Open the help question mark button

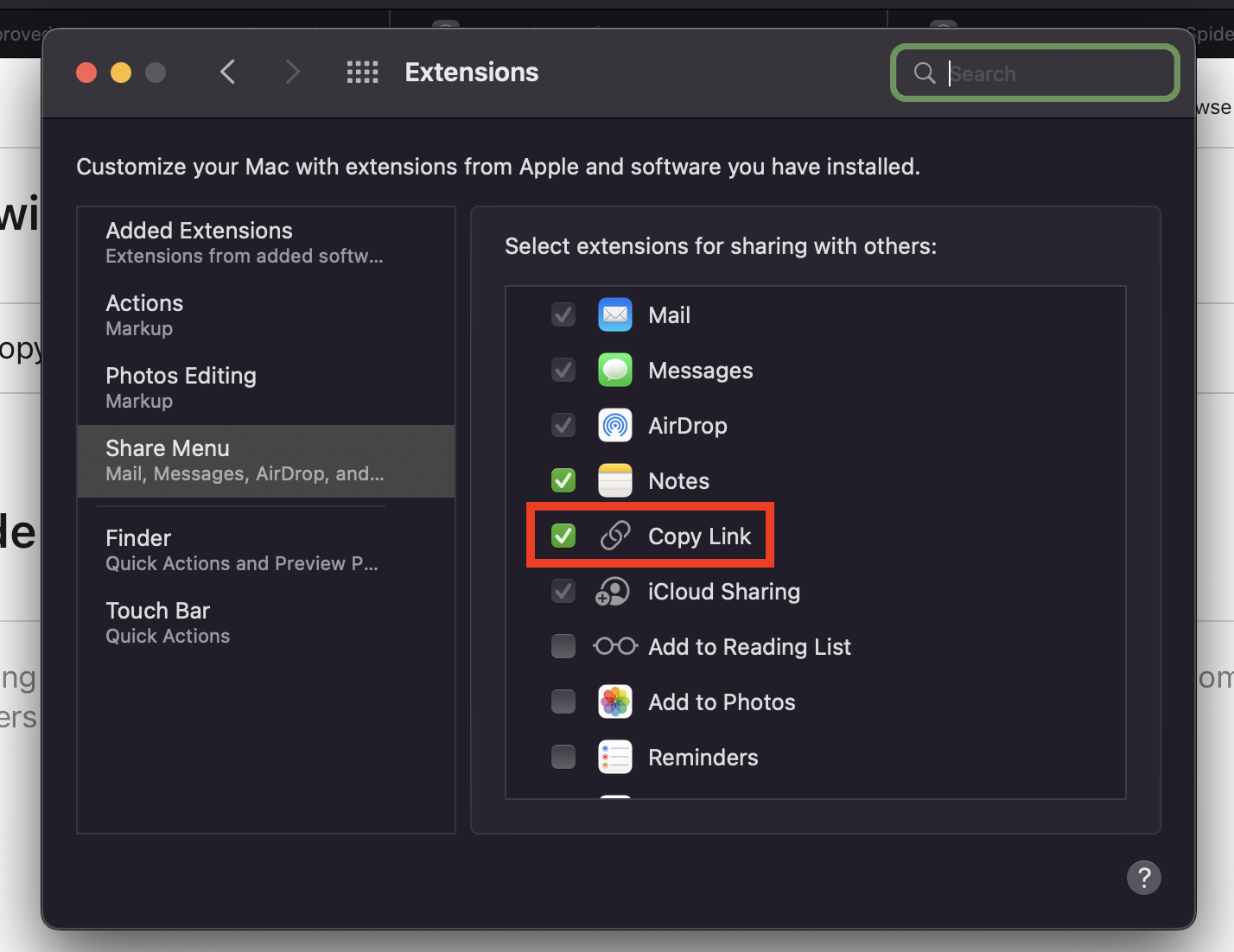pos(1143,877)
